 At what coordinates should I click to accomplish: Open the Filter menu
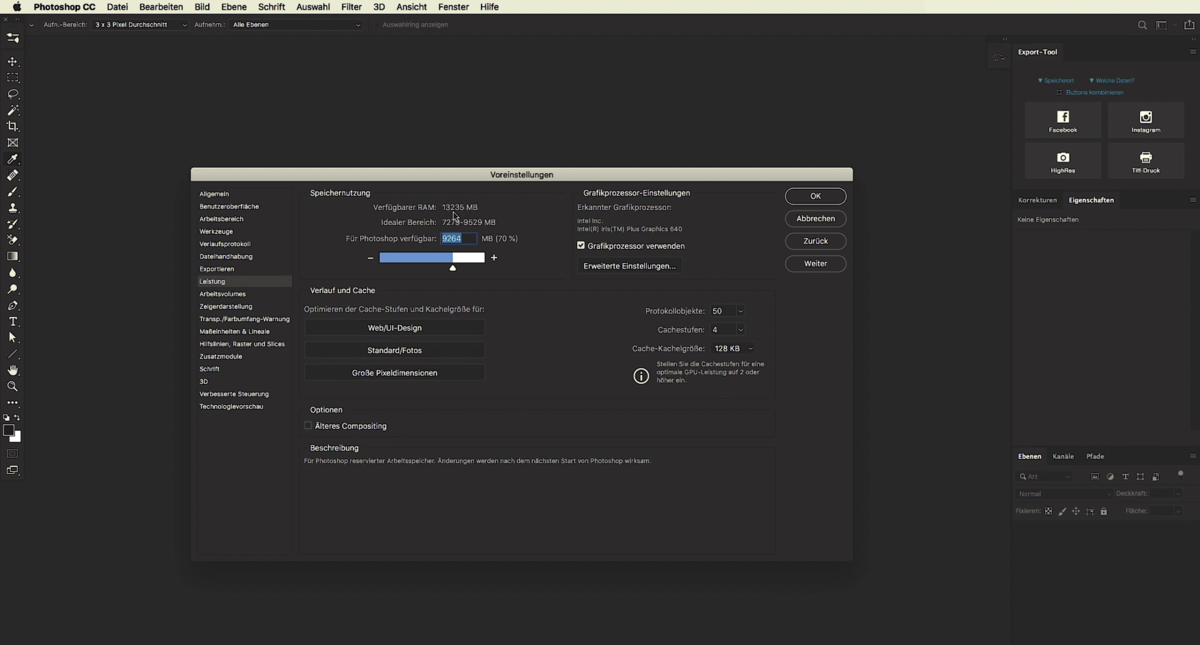[x=351, y=7]
